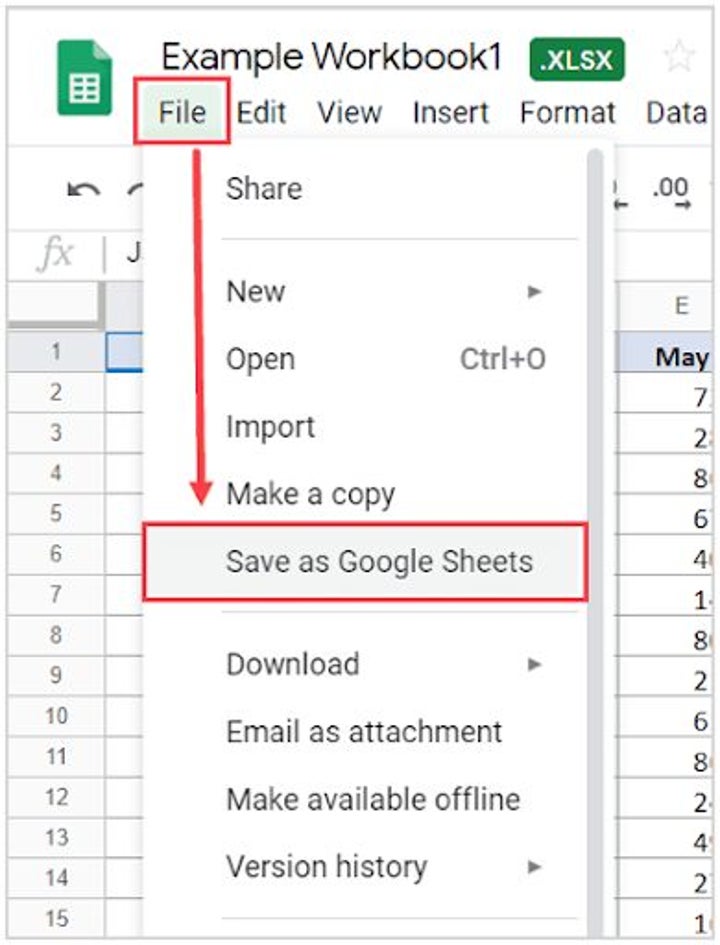Click row number 7
The image size is (720, 945).
pyautogui.click(x=57, y=595)
